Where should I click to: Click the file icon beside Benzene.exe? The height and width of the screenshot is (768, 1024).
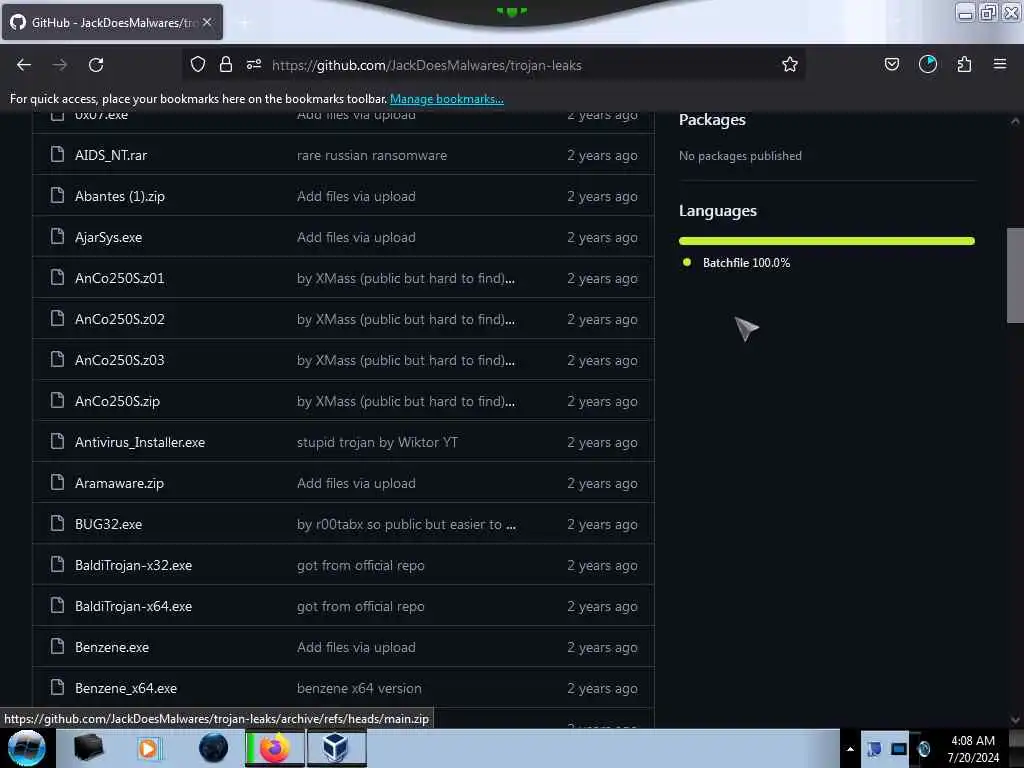[x=57, y=647]
